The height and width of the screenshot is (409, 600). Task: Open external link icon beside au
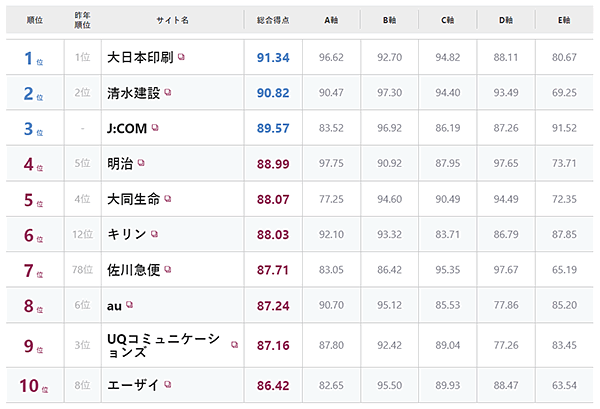131,306
